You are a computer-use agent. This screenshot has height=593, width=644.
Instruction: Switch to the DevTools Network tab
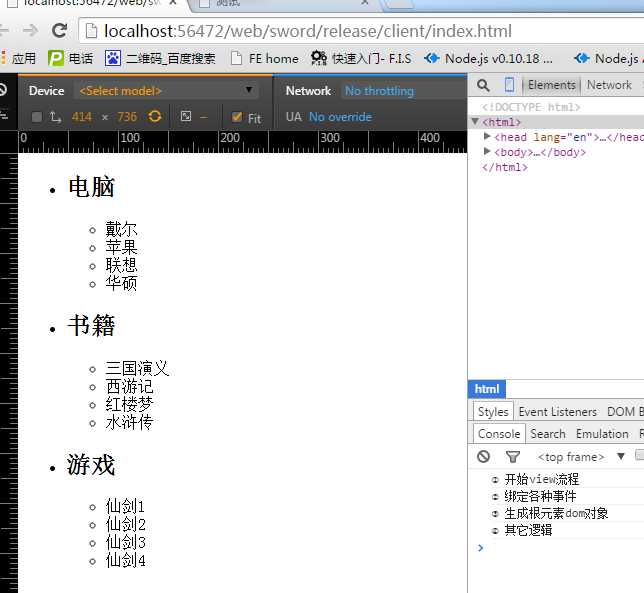click(609, 85)
